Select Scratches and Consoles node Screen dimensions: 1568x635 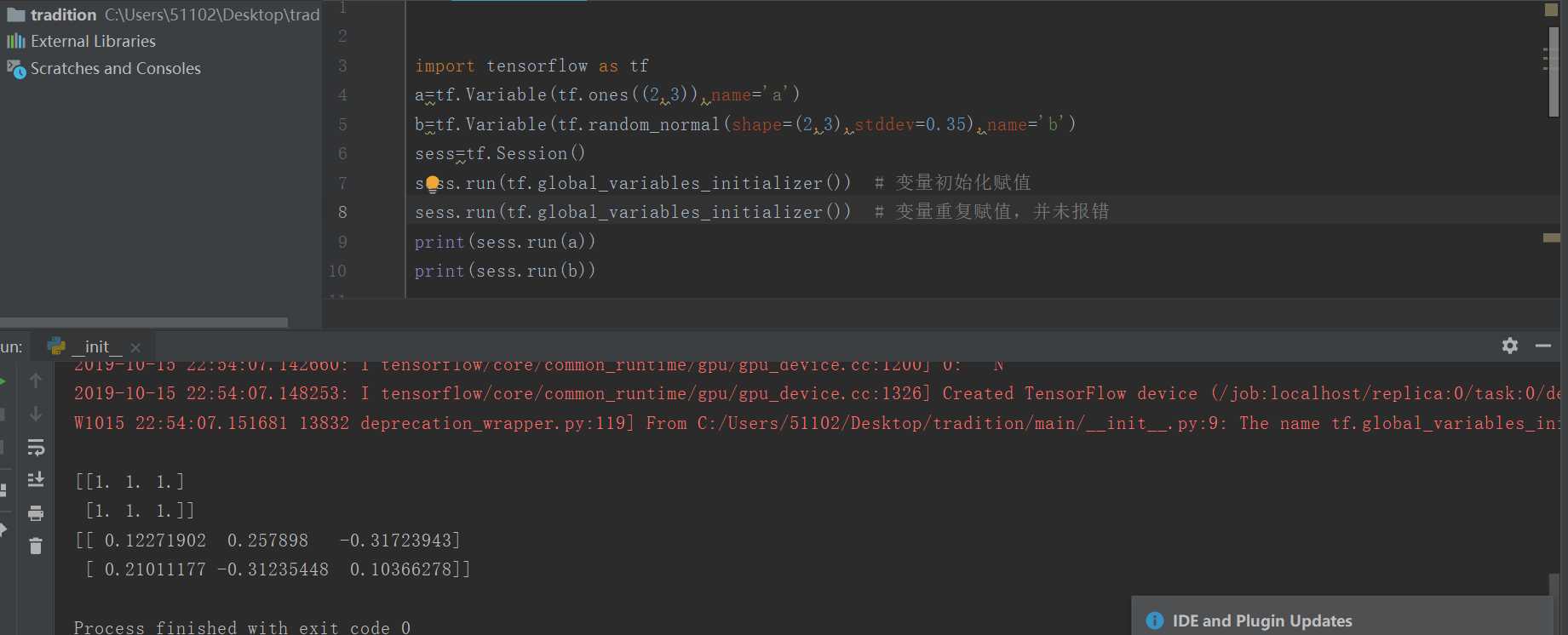(115, 68)
